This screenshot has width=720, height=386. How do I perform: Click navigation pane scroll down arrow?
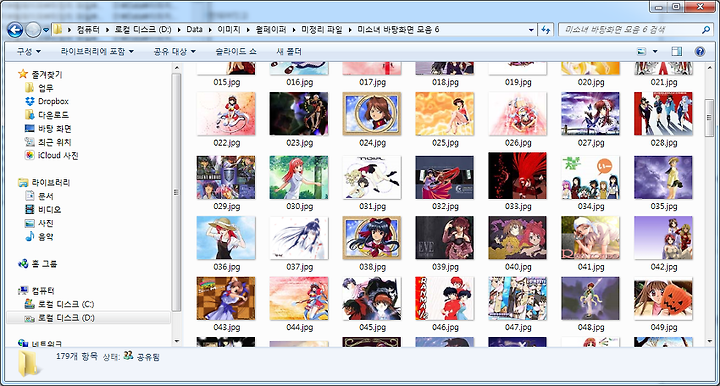coord(177,341)
